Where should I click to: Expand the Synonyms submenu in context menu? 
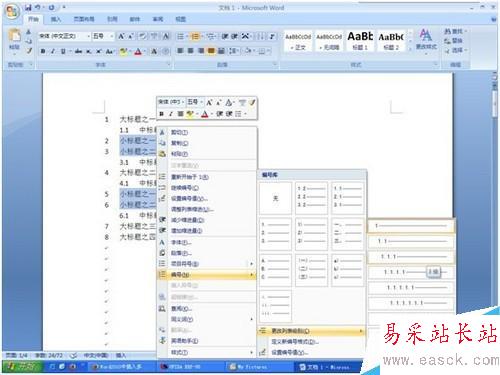207,319
